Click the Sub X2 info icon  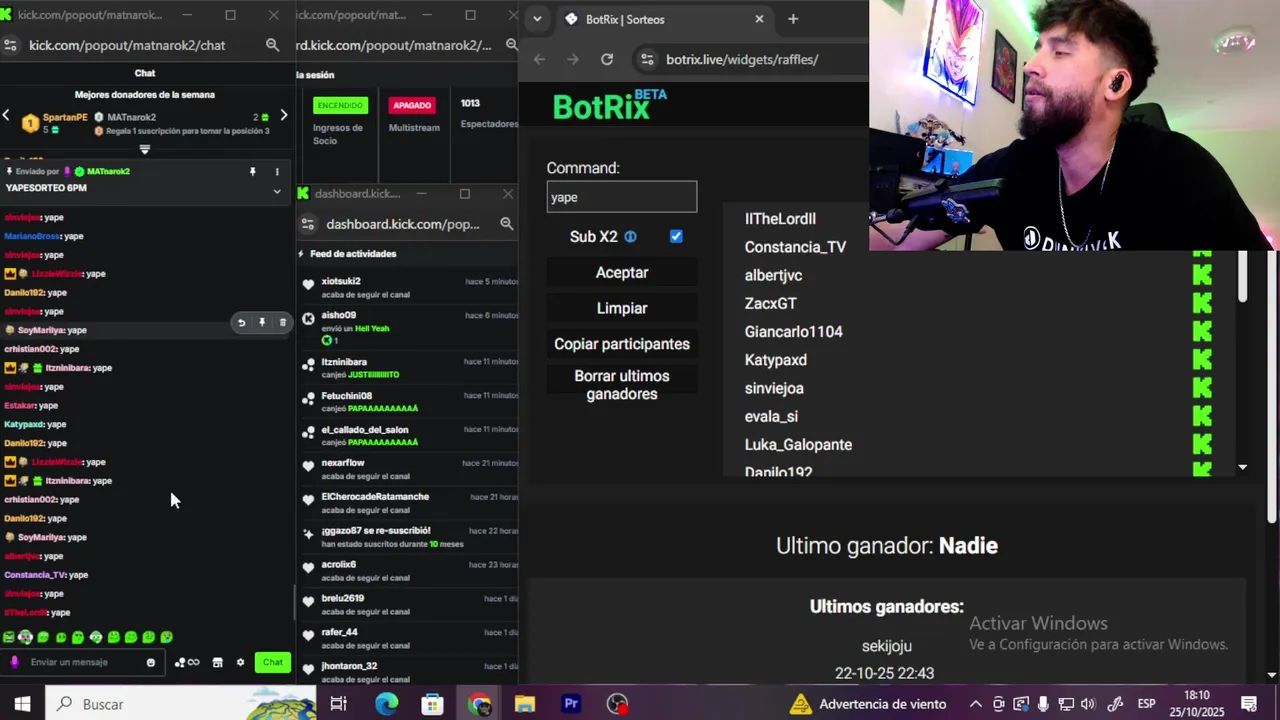point(630,237)
